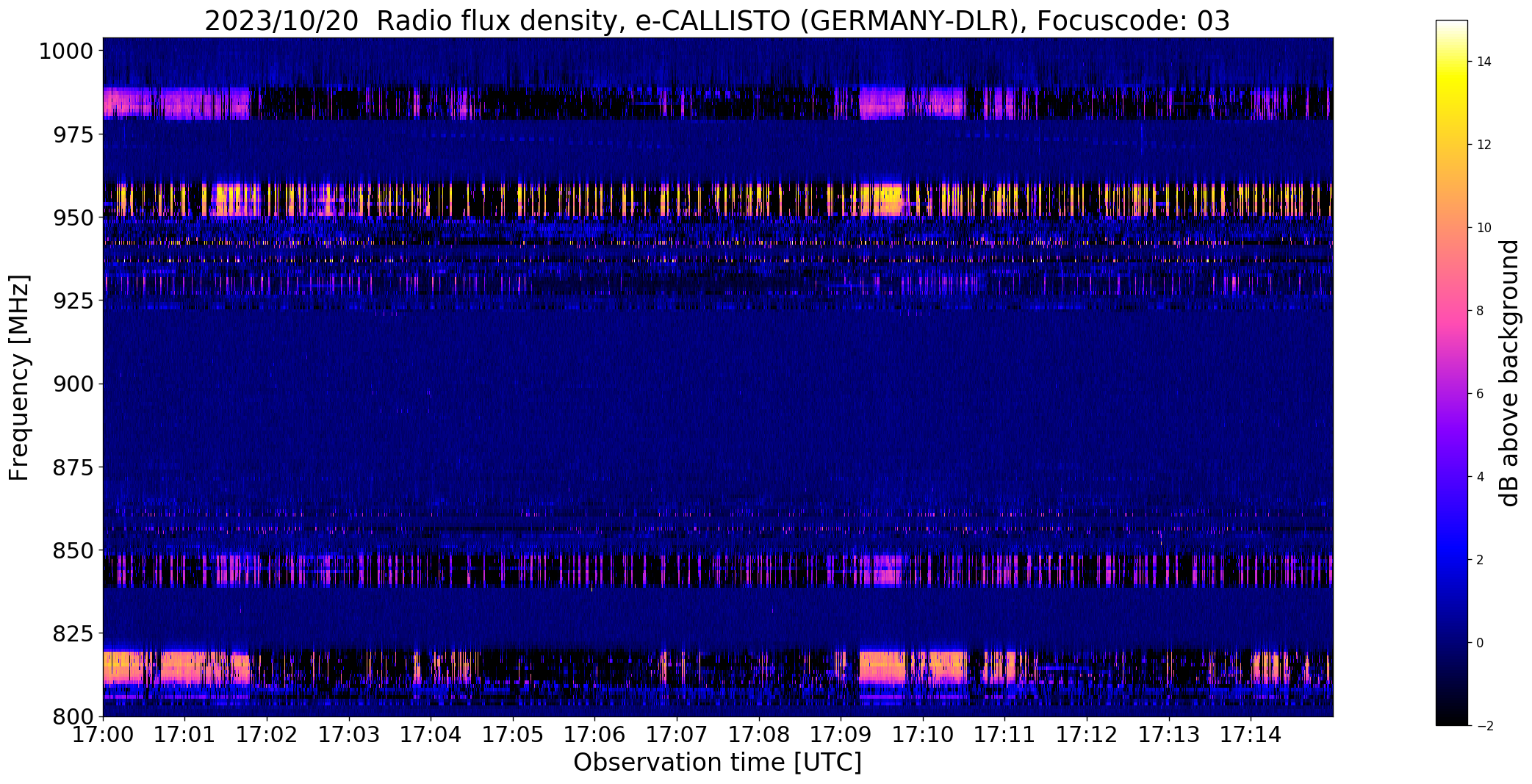Click the pink emission patch near 985 MHz at 17:00

tap(129, 103)
